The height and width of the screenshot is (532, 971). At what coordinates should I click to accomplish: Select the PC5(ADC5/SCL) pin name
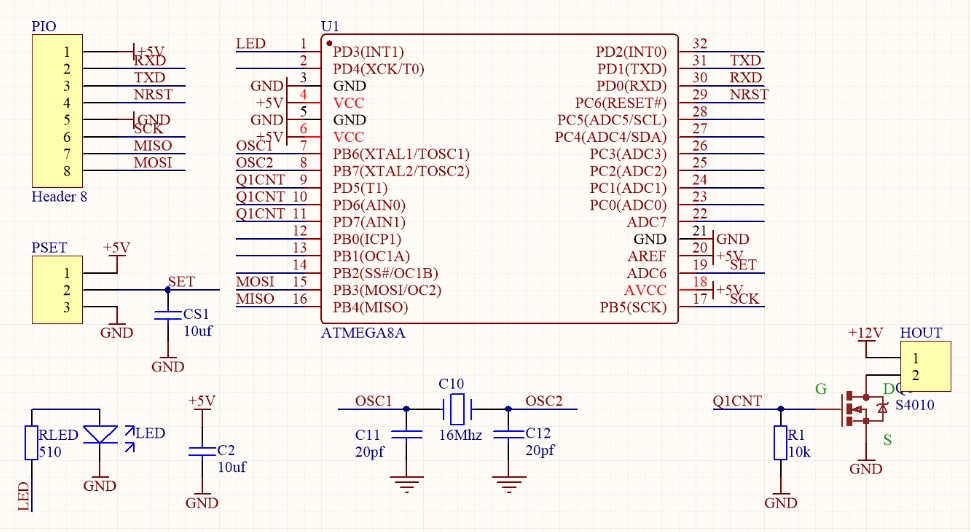612,120
